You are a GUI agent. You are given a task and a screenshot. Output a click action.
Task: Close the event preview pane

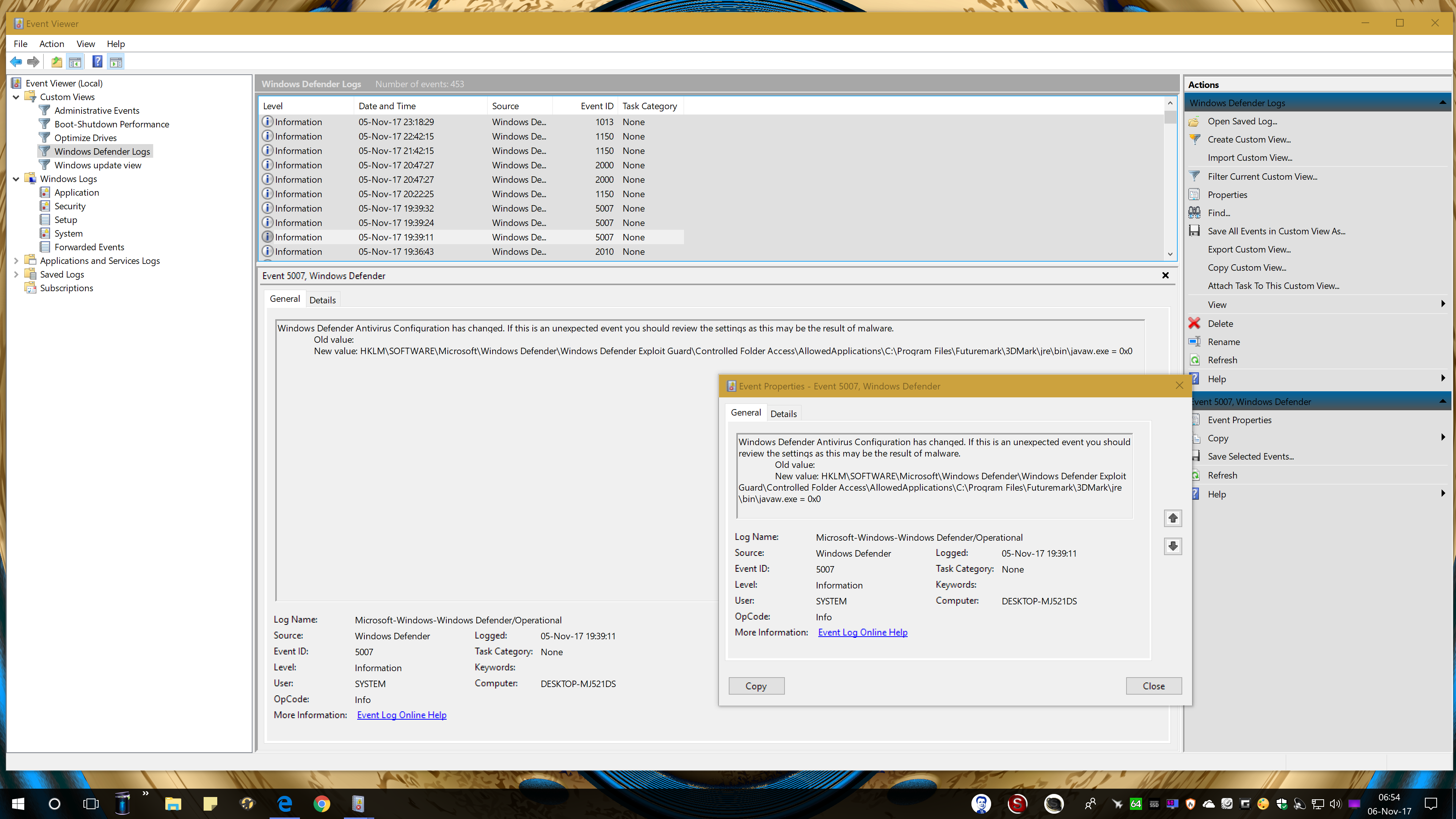[1166, 275]
